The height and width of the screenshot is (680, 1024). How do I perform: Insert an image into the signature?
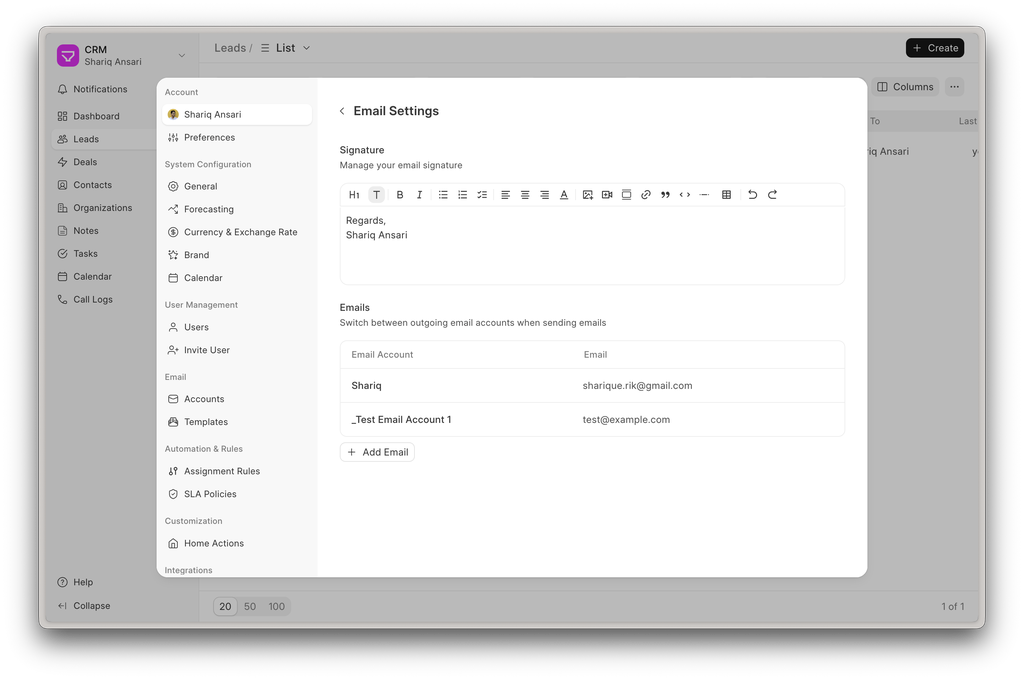point(588,195)
